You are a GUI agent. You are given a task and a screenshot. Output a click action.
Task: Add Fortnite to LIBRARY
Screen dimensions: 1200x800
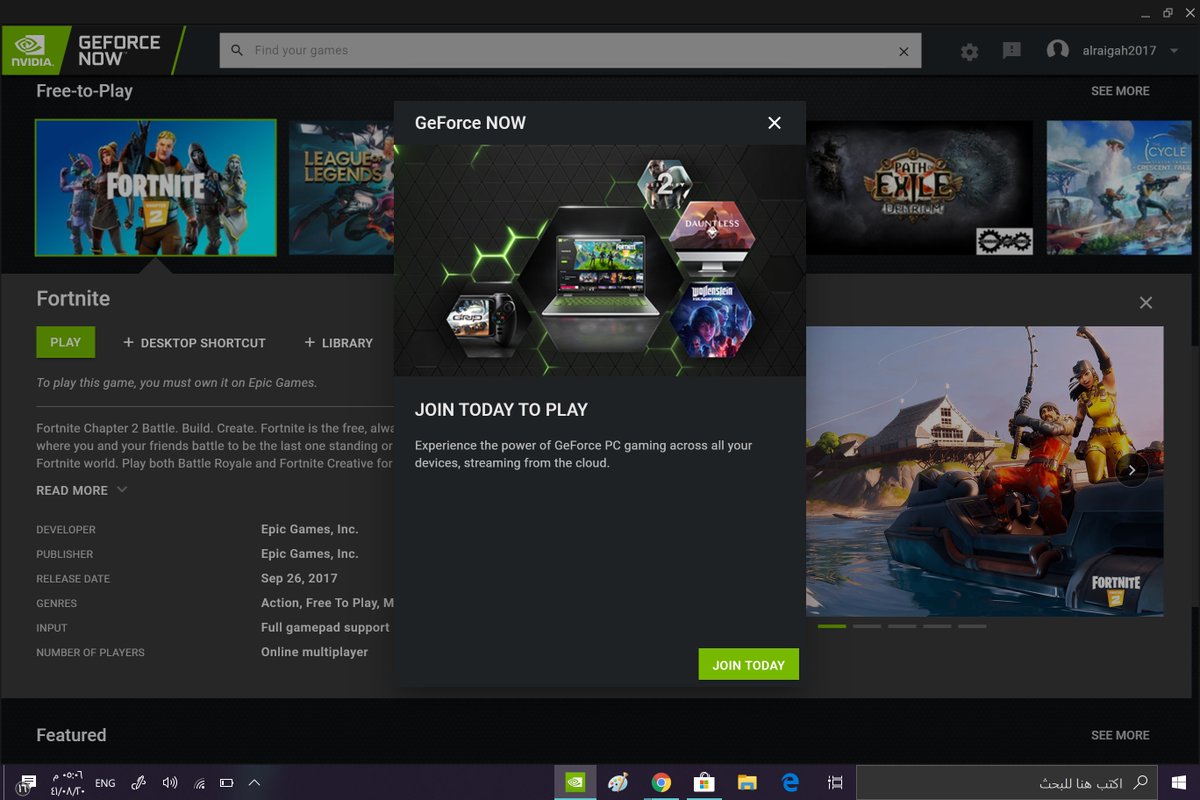pos(338,343)
